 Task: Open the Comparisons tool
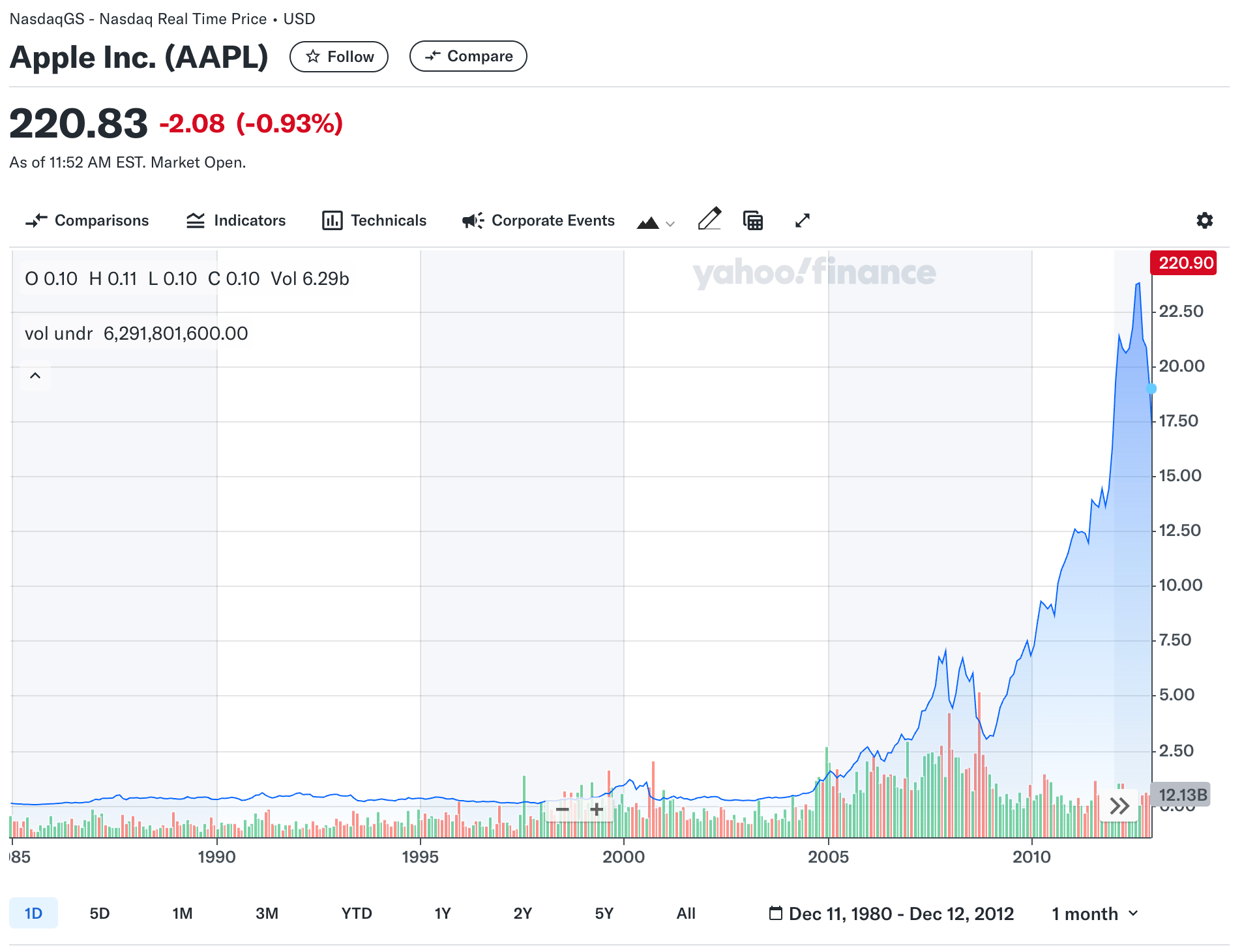pyautogui.click(x=87, y=221)
